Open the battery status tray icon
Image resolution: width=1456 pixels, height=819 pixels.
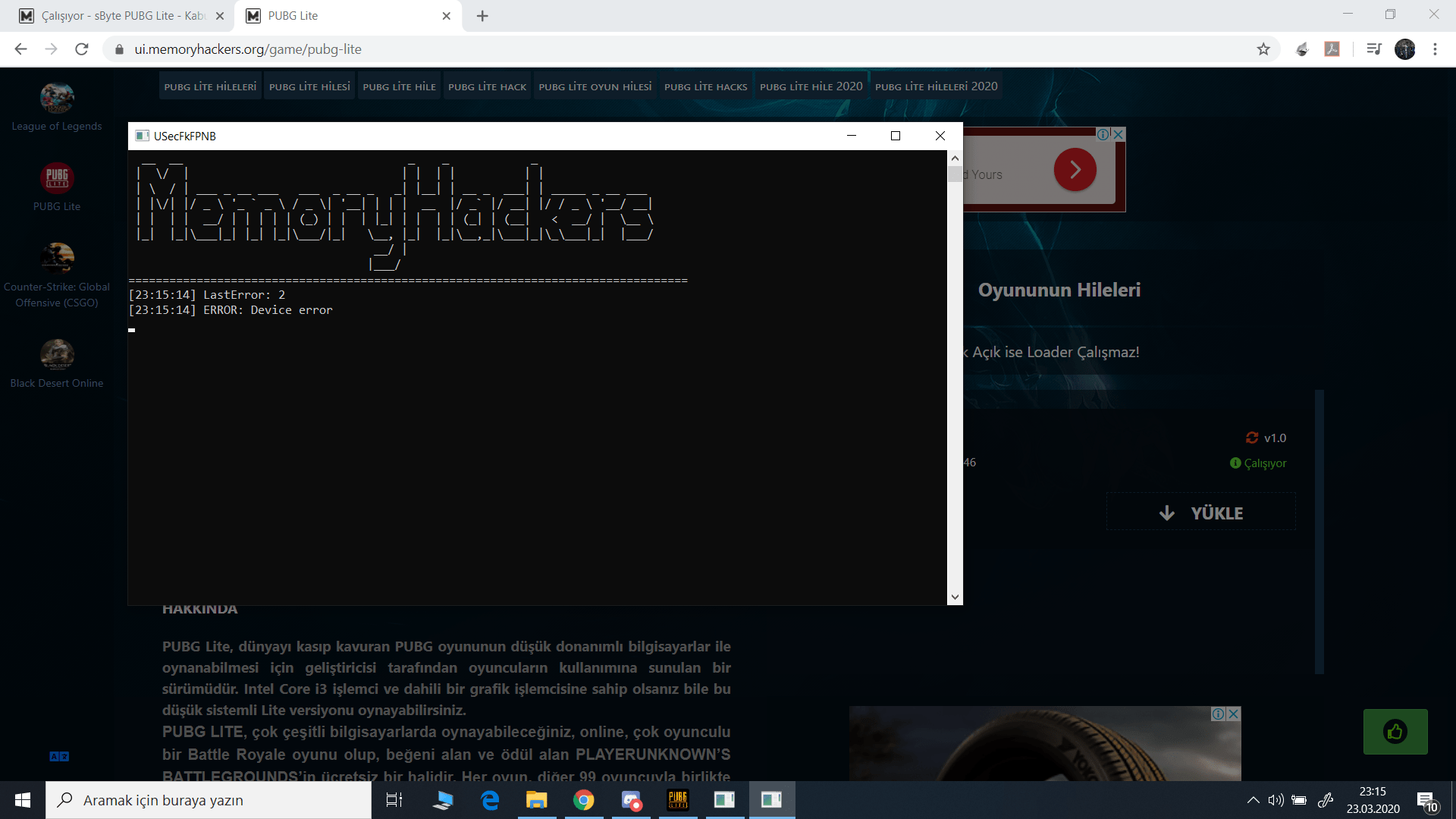[x=1299, y=800]
